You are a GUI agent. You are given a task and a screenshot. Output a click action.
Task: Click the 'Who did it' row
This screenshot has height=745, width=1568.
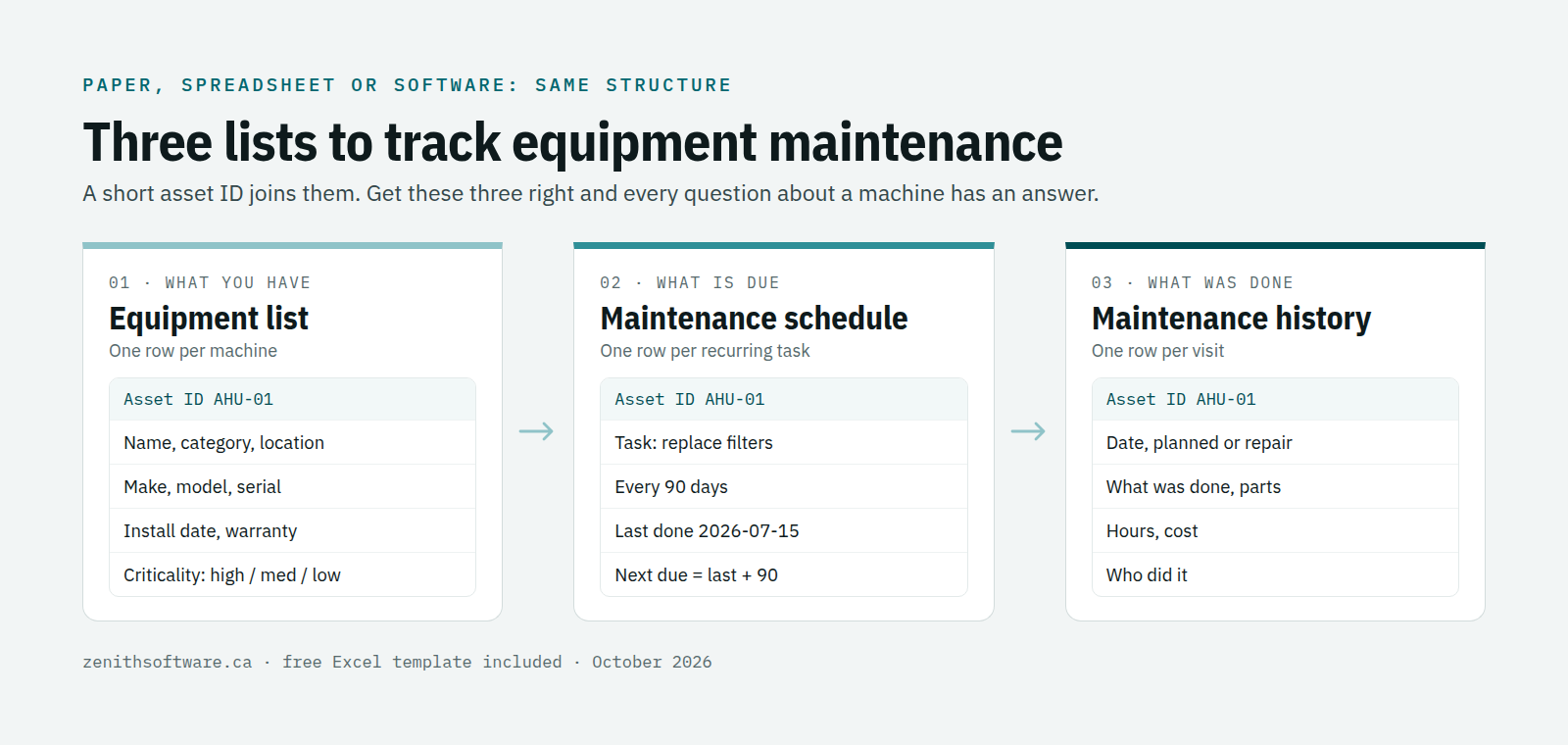[x=1275, y=575]
